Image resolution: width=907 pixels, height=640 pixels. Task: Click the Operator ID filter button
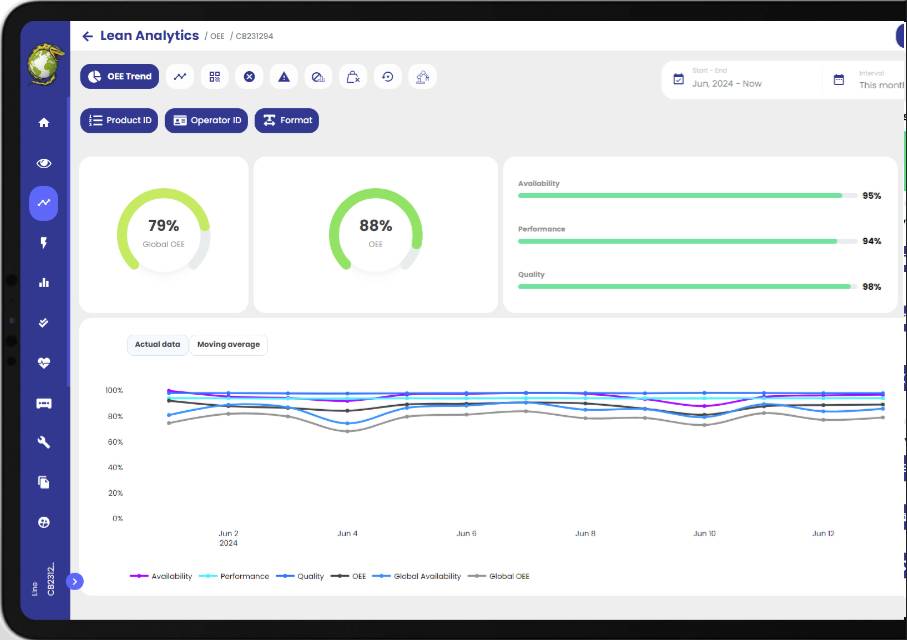click(x=207, y=120)
